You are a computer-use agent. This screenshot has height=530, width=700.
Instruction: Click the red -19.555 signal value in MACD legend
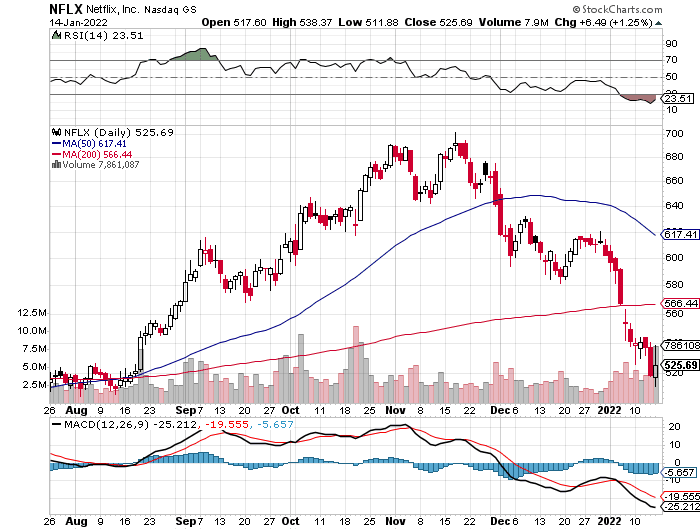tap(226, 425)
